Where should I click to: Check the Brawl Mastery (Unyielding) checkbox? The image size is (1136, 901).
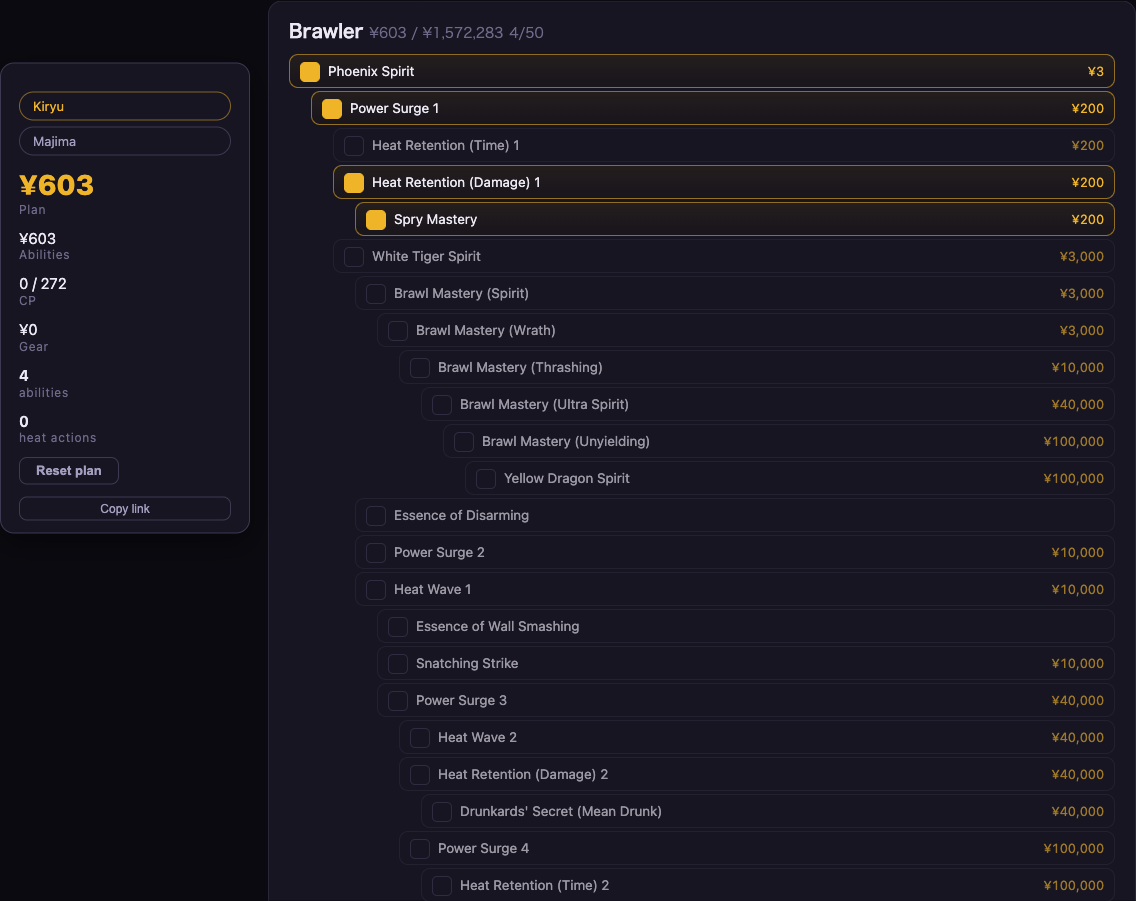click(464, 441)
